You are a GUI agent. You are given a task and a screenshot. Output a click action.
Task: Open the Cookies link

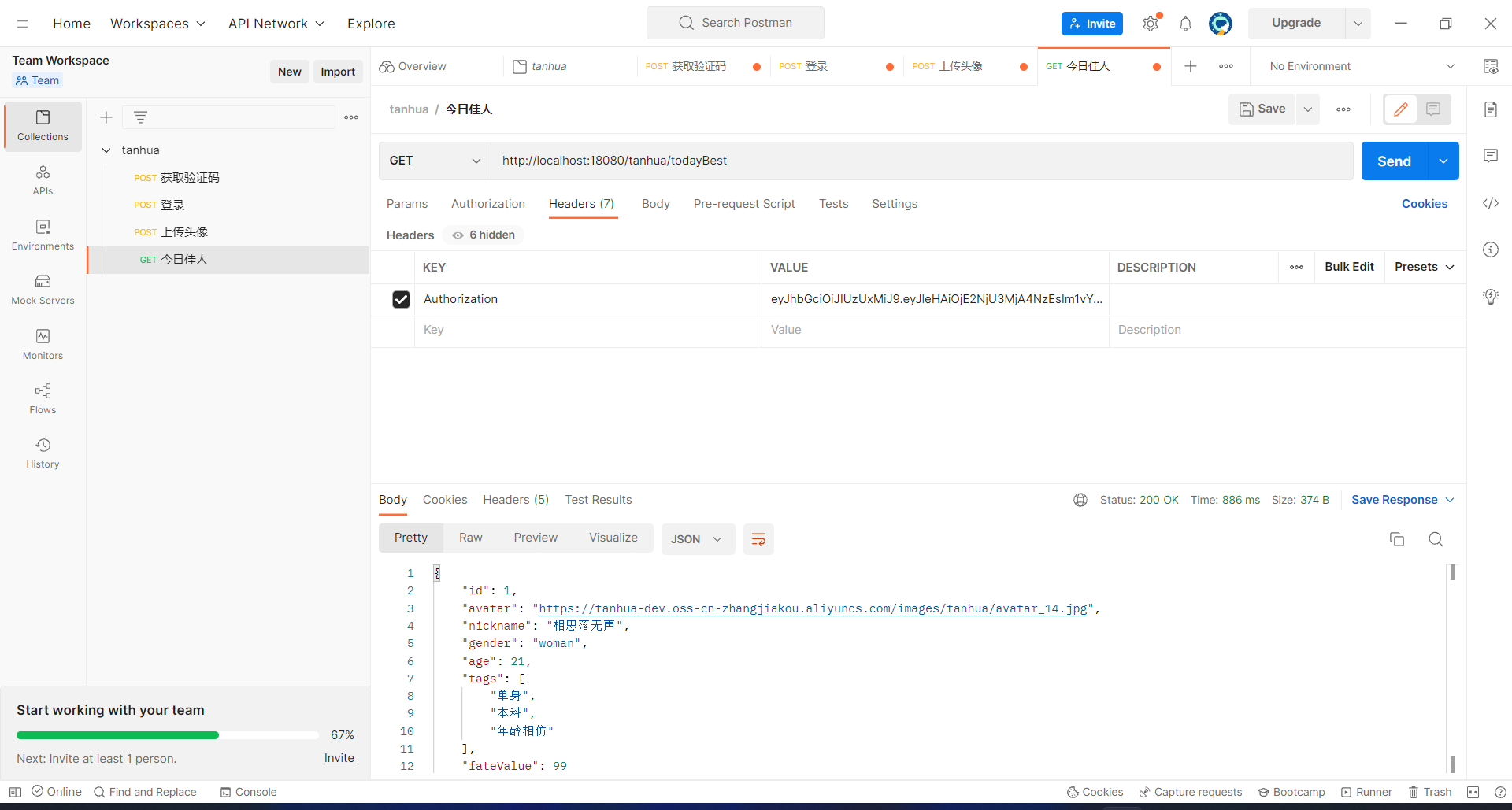[x=1425, y=204]
